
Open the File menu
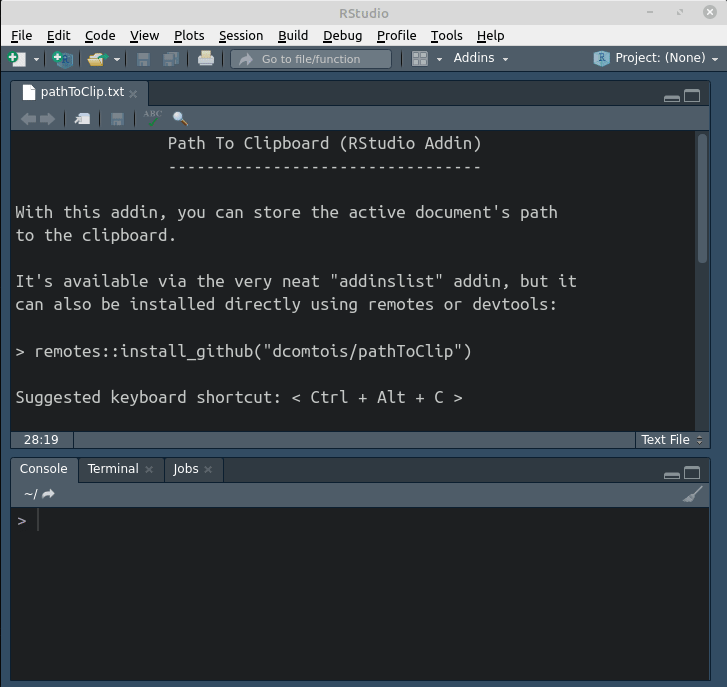[x=21, y=36]
